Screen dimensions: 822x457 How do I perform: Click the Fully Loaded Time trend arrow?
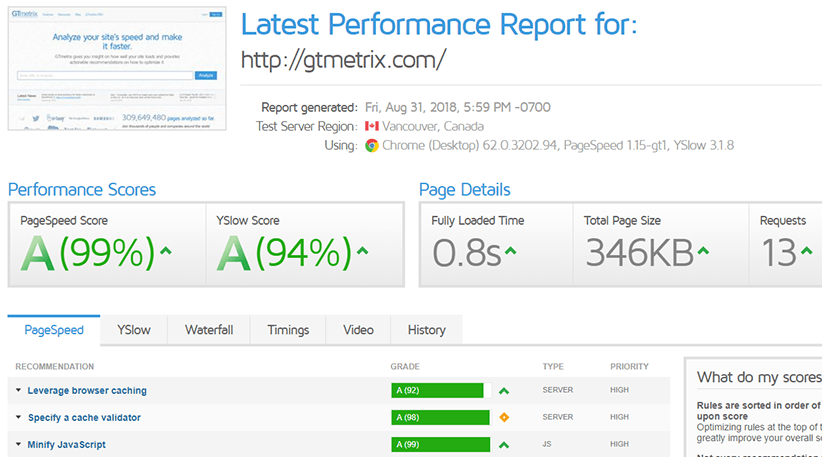(x=510, y=251)
